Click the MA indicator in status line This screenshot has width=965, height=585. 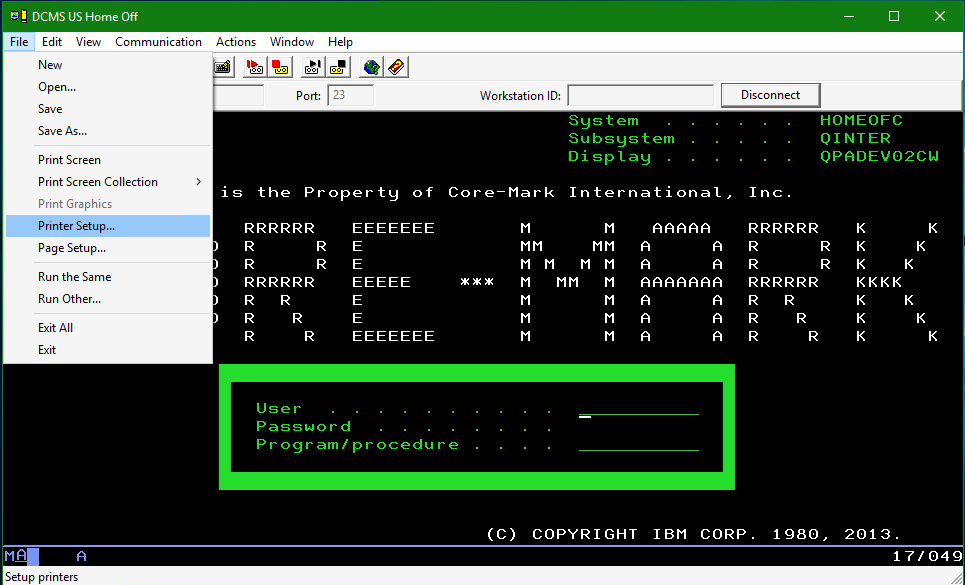tap(16, 556)
